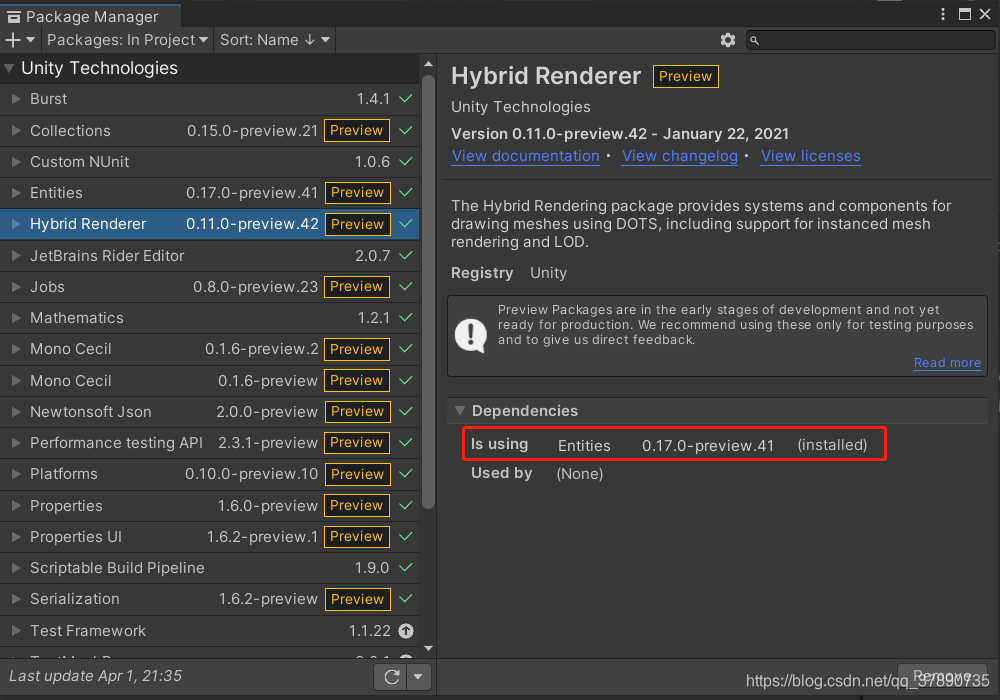The image size is (1000, 700).
Task: Click the Used by (None) value
Action: click(x=580, y=474)
